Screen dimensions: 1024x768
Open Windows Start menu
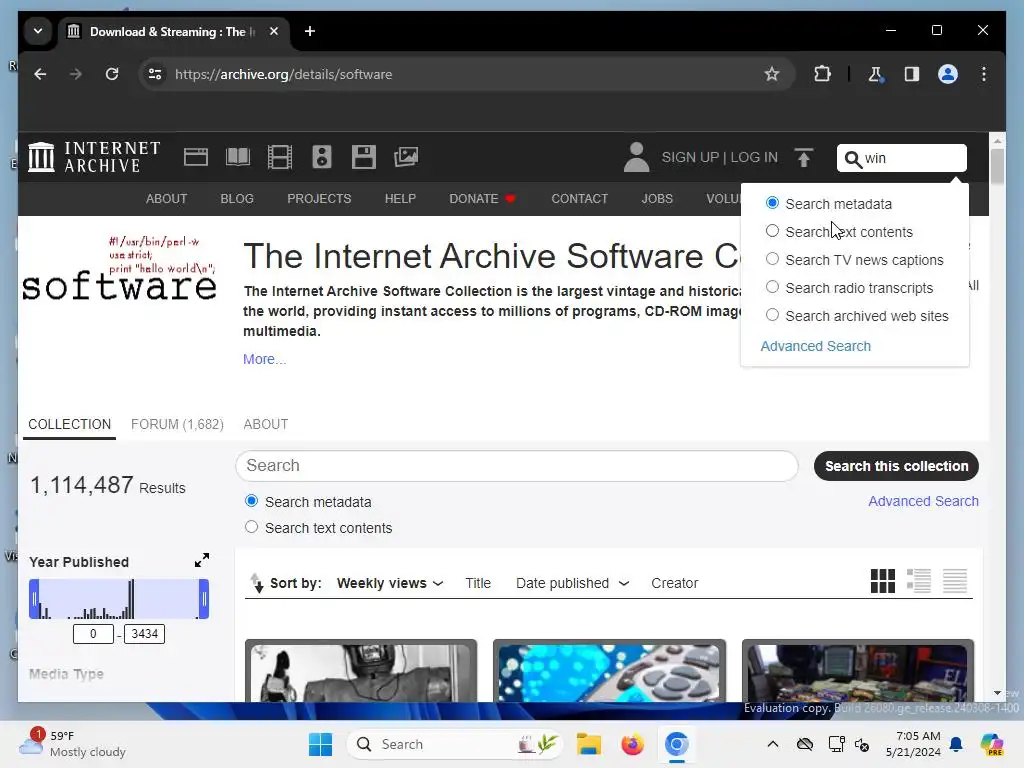point(320,744)
